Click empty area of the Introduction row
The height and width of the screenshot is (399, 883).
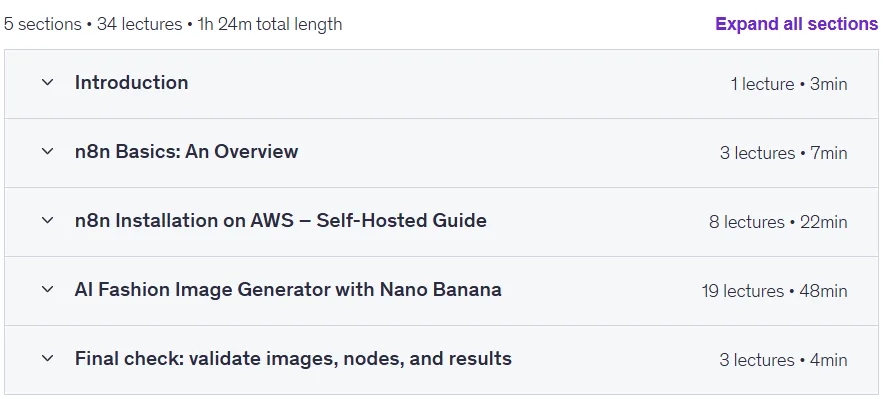pyautogui.click(x=451, y=84)
